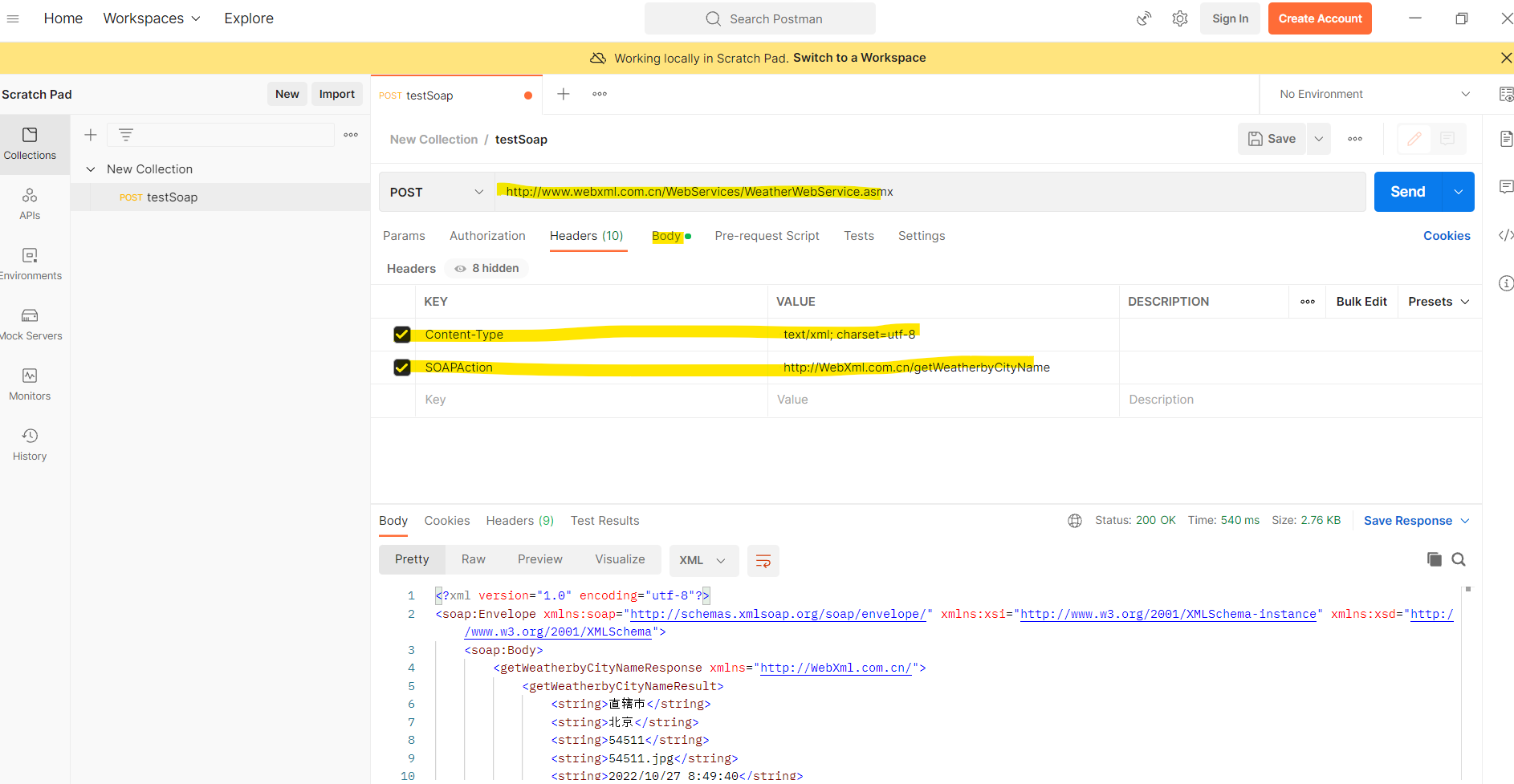Collapse the New Collection tree
Viewport: 1514px width, 784px height.
pos(91,169)
